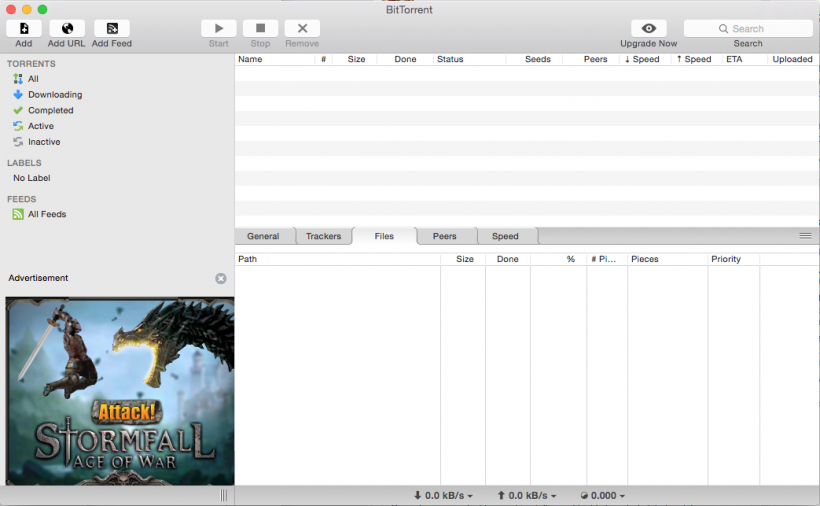
Task: Select the Downloading filter
Action: coord(55,95)
